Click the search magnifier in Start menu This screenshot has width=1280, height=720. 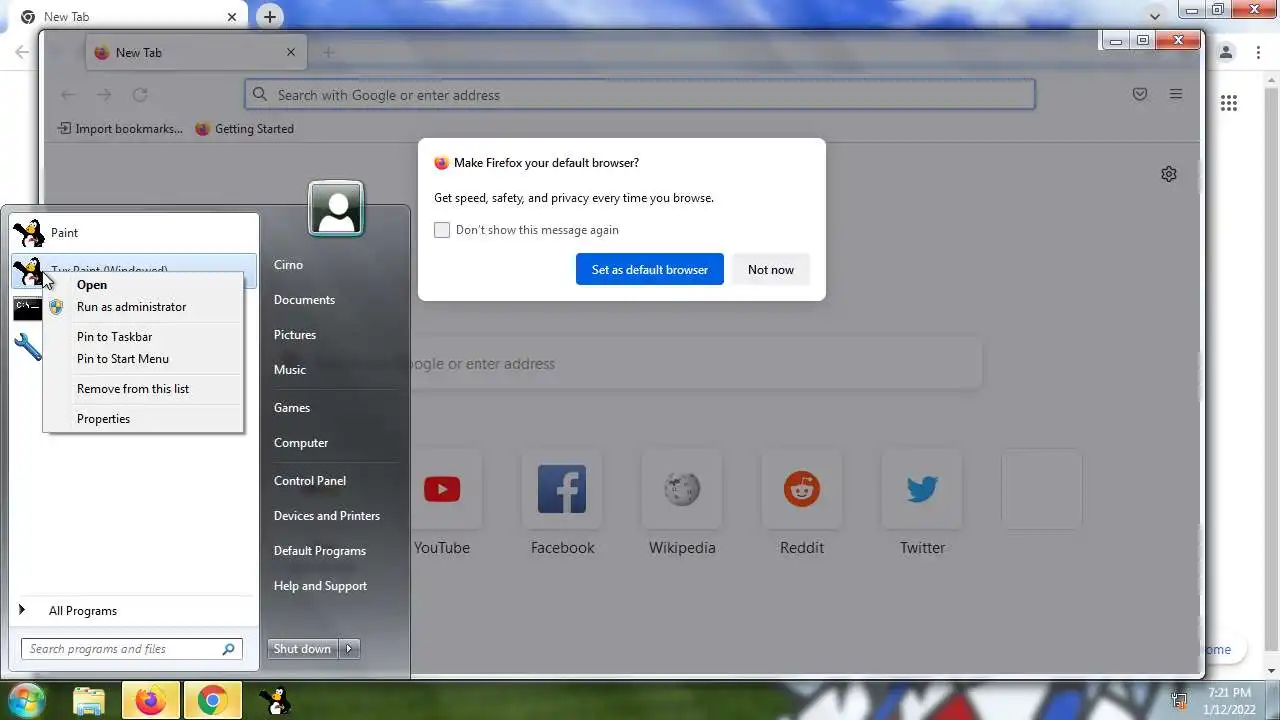click(228, 649)
